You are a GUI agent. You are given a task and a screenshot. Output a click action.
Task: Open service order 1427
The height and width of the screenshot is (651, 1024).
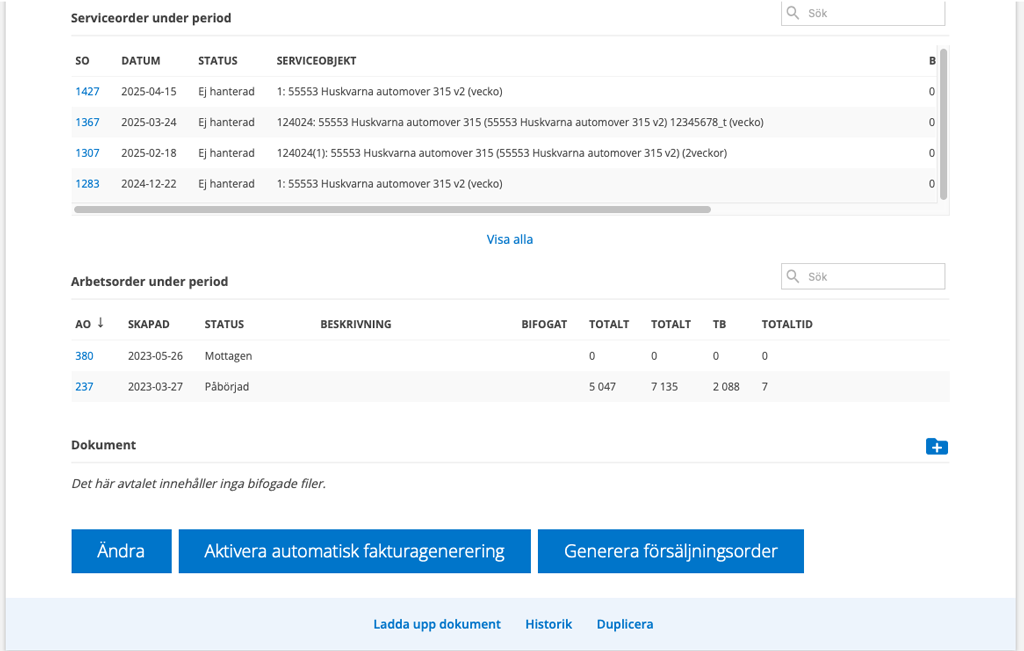click(87, 91)
